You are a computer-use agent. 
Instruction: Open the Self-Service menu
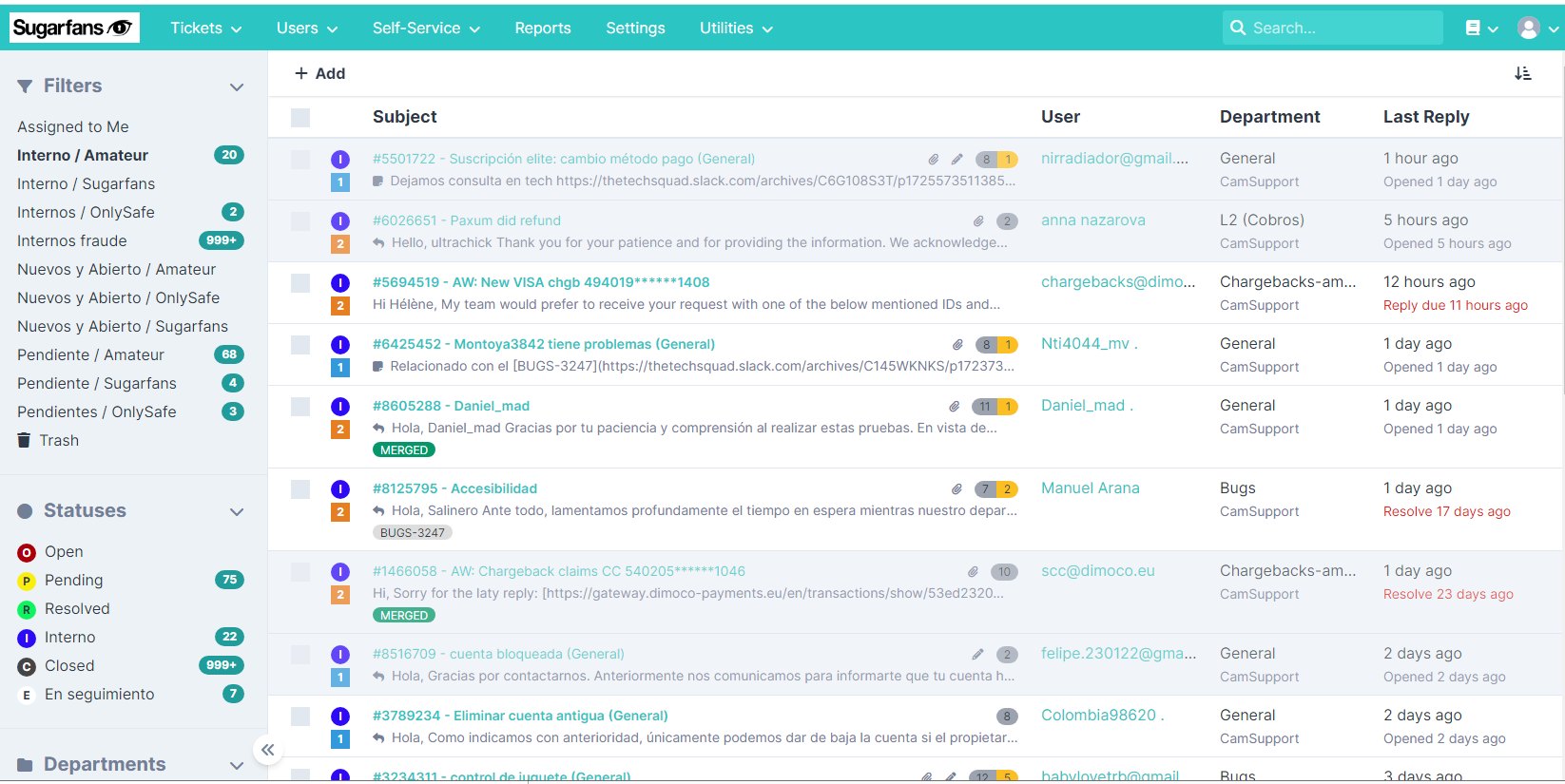point(426,29)
